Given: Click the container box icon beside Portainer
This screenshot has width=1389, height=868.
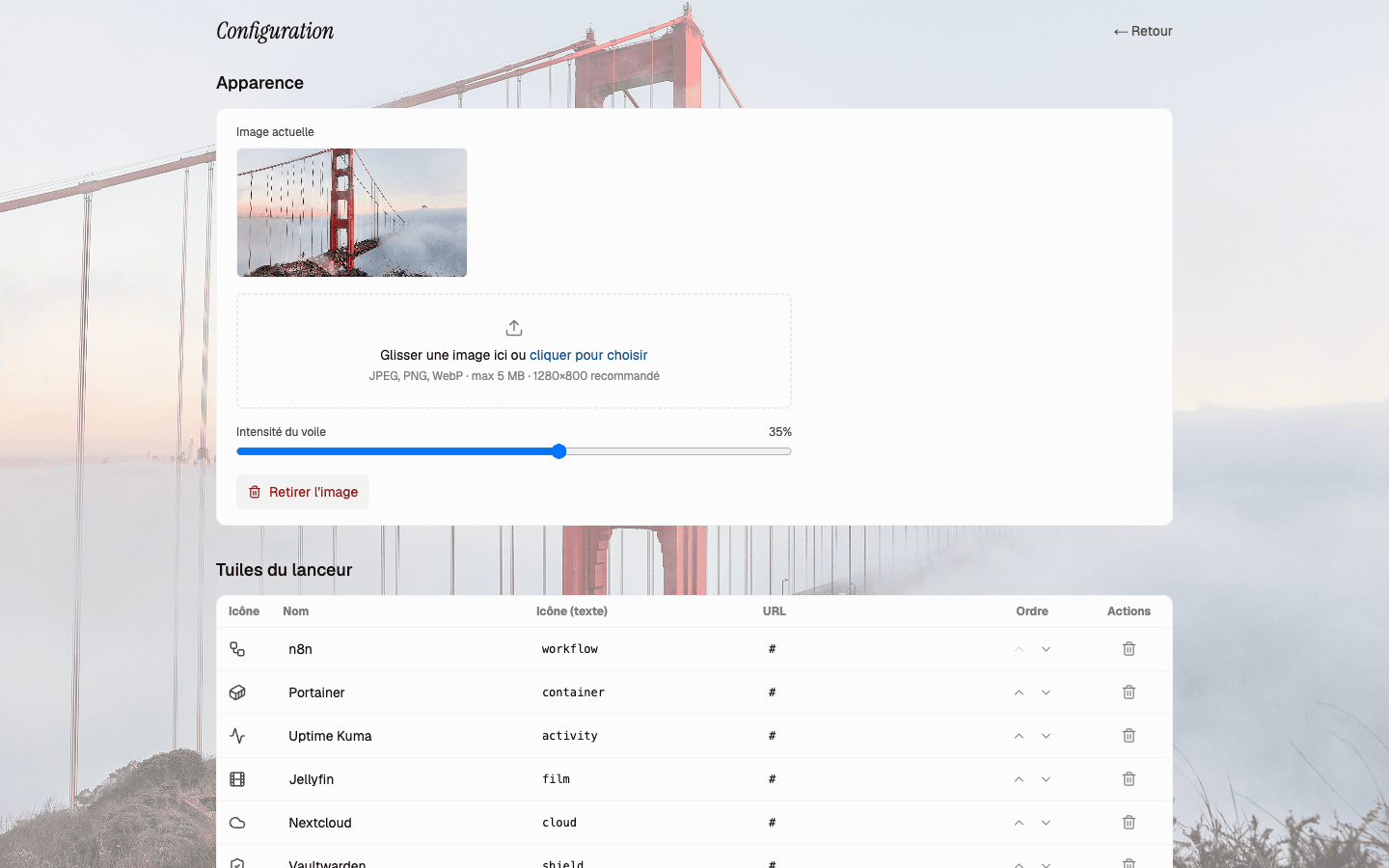Looking at the screenshot, I should 237,692.
